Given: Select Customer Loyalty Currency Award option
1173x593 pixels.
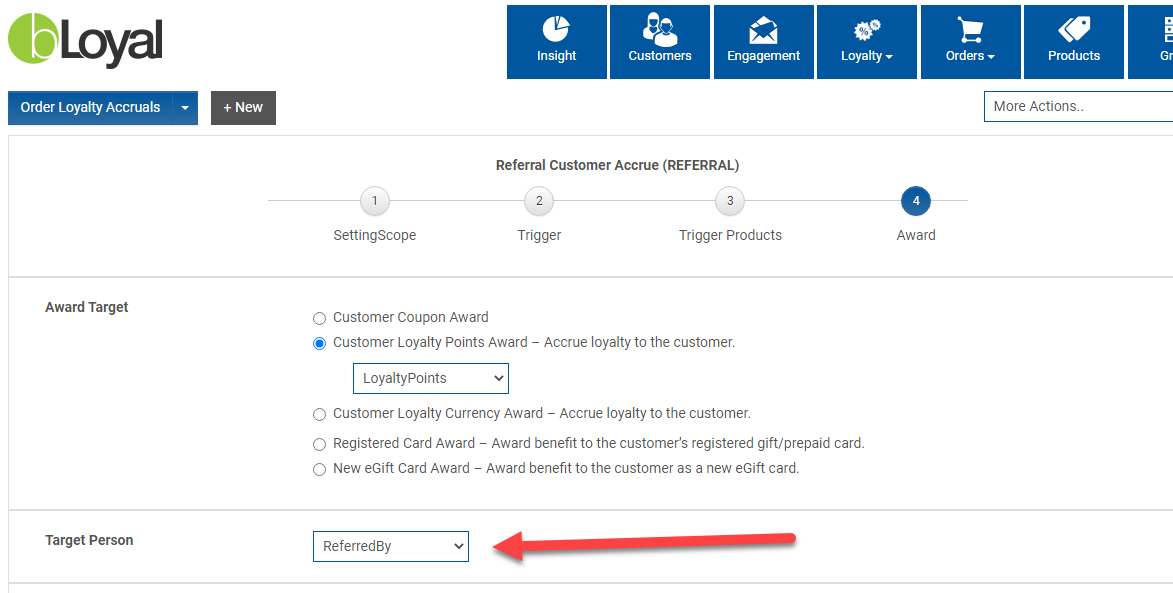Looking at the screenshot, I should (x=320, y=414).
